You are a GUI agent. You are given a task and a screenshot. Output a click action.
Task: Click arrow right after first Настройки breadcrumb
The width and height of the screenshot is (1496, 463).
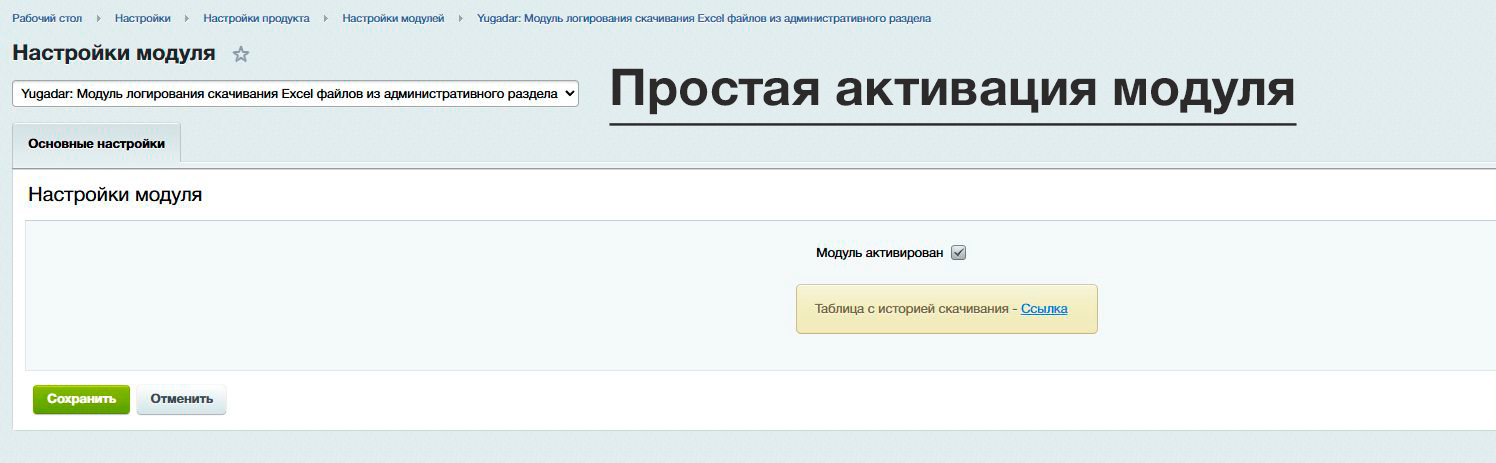pos(187,19)
